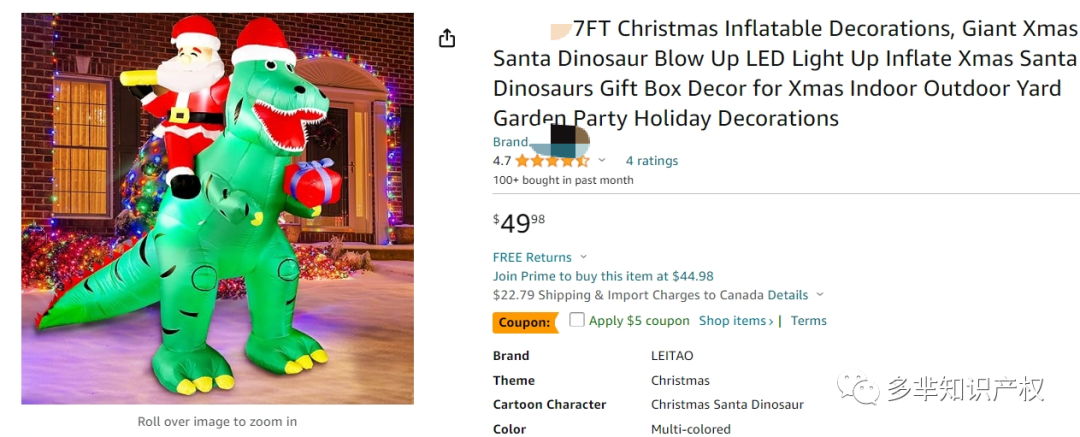This screenshot has width=1080, height=437.
Task: Tick the Apply $5 coupon checkbox
Action: 577,320
